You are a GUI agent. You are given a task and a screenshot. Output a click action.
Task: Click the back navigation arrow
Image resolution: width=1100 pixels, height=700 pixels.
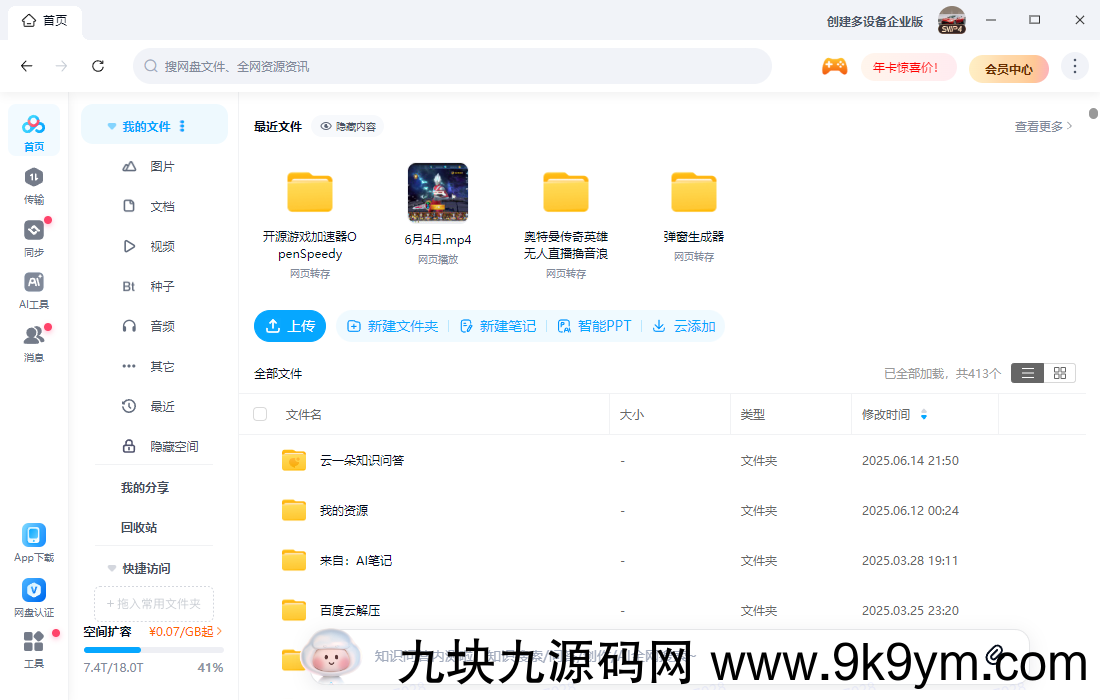click(x=27, y=66)
